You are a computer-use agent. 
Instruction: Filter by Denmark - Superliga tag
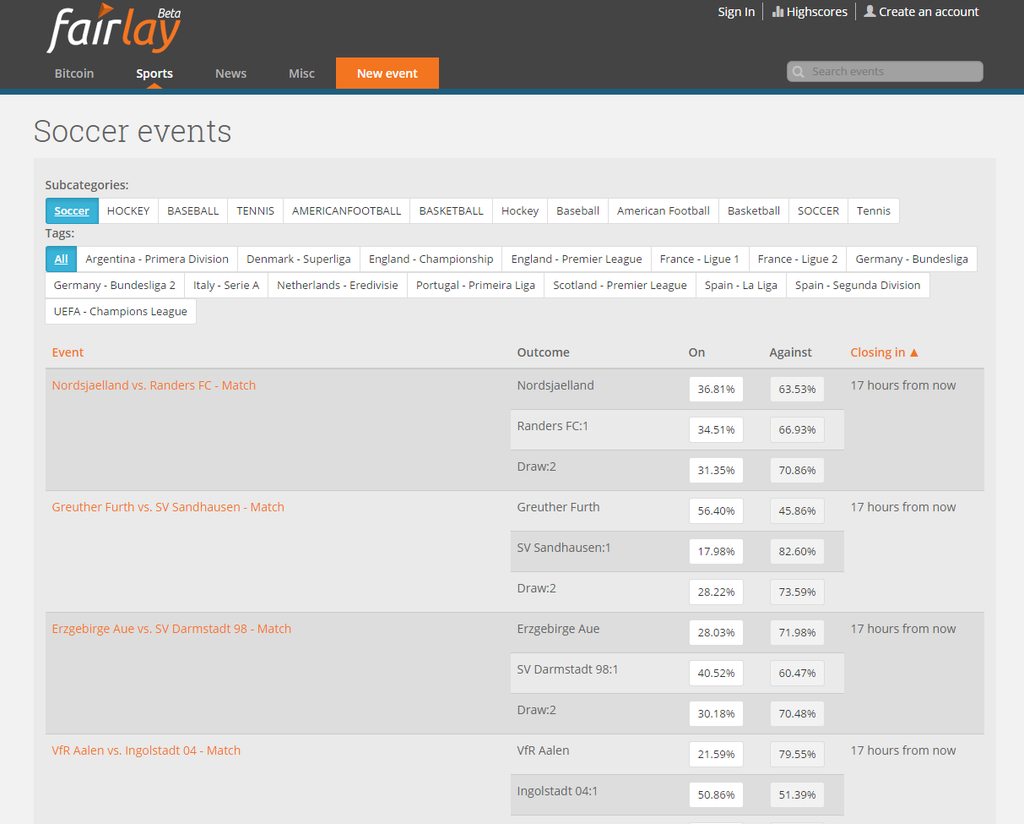tap(298, 259)
